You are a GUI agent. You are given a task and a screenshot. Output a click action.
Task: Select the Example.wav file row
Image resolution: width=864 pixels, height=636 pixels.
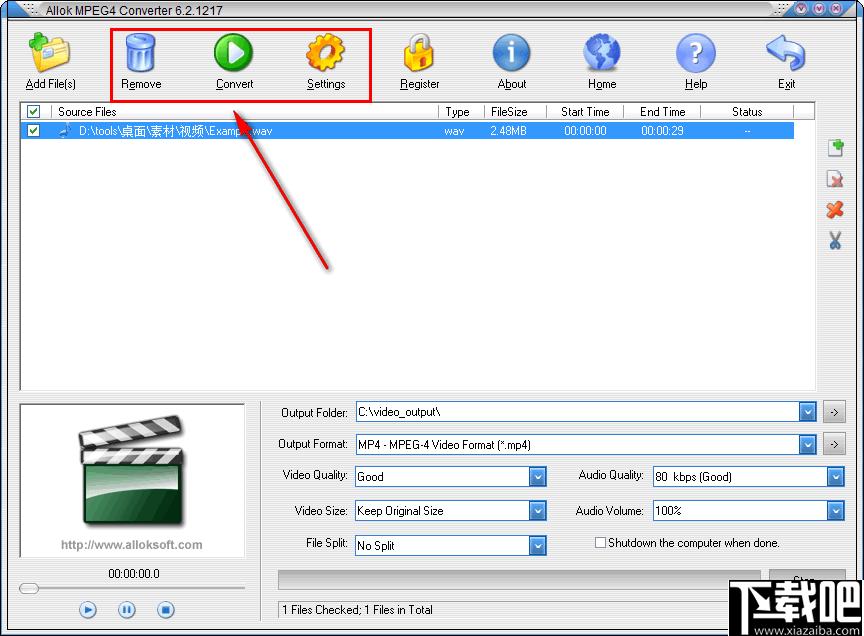tap(407, 131)
